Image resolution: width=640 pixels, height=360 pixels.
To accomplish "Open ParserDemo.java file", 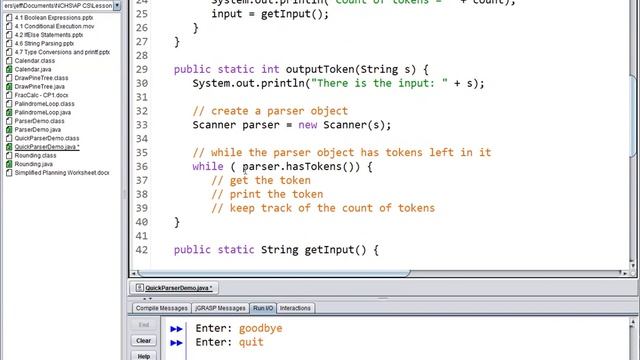I will coord(38,129).
